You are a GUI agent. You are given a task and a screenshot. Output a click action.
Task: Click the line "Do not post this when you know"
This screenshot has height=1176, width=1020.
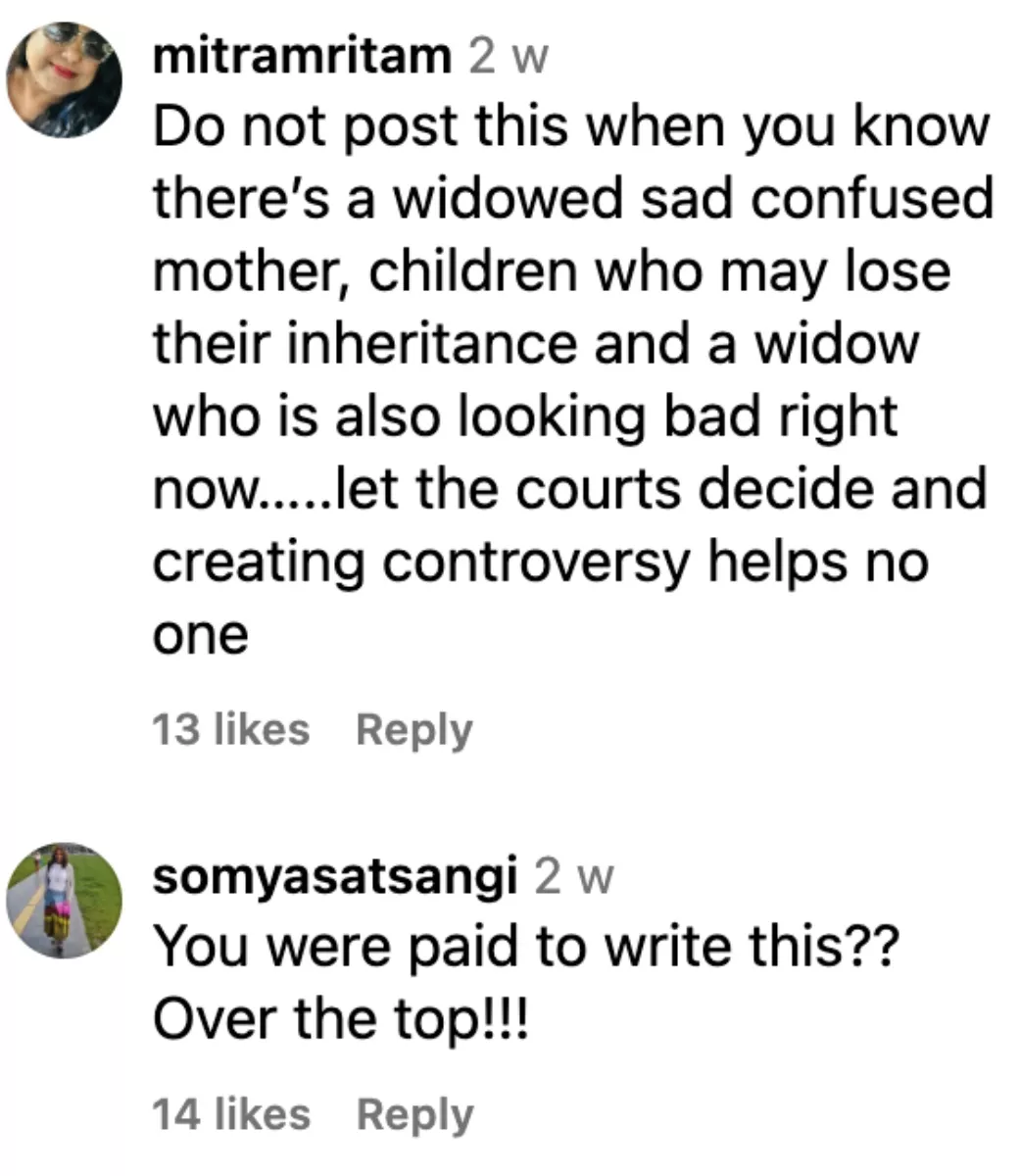571,126
